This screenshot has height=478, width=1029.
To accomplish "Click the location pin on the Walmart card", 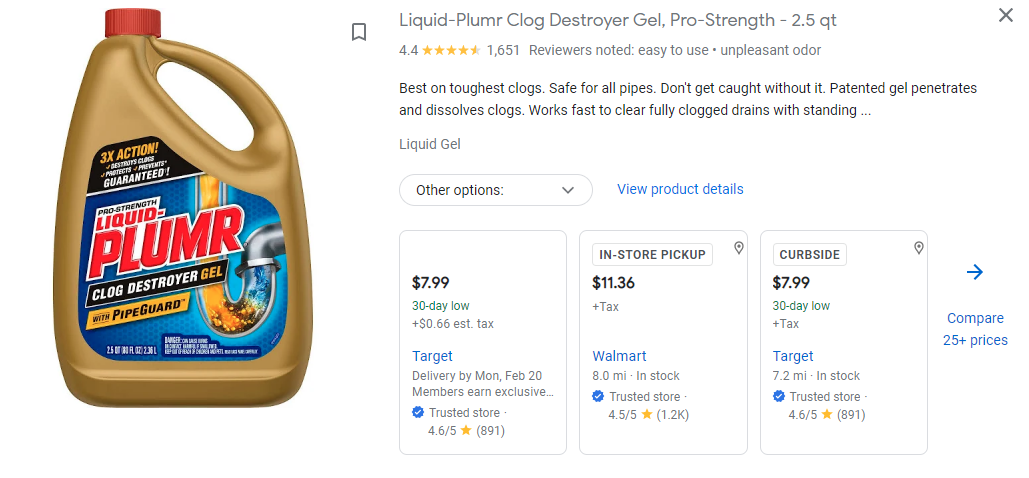I will pos(739,248).
